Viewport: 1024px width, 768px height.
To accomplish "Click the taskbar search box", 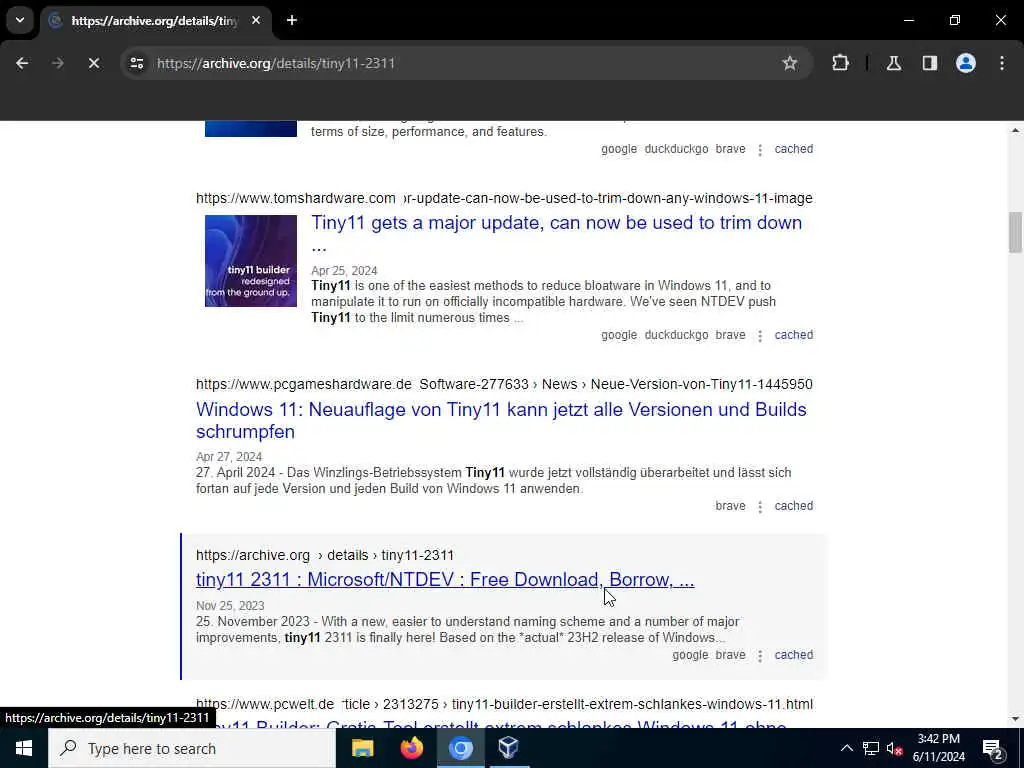I will coord(192,748).
